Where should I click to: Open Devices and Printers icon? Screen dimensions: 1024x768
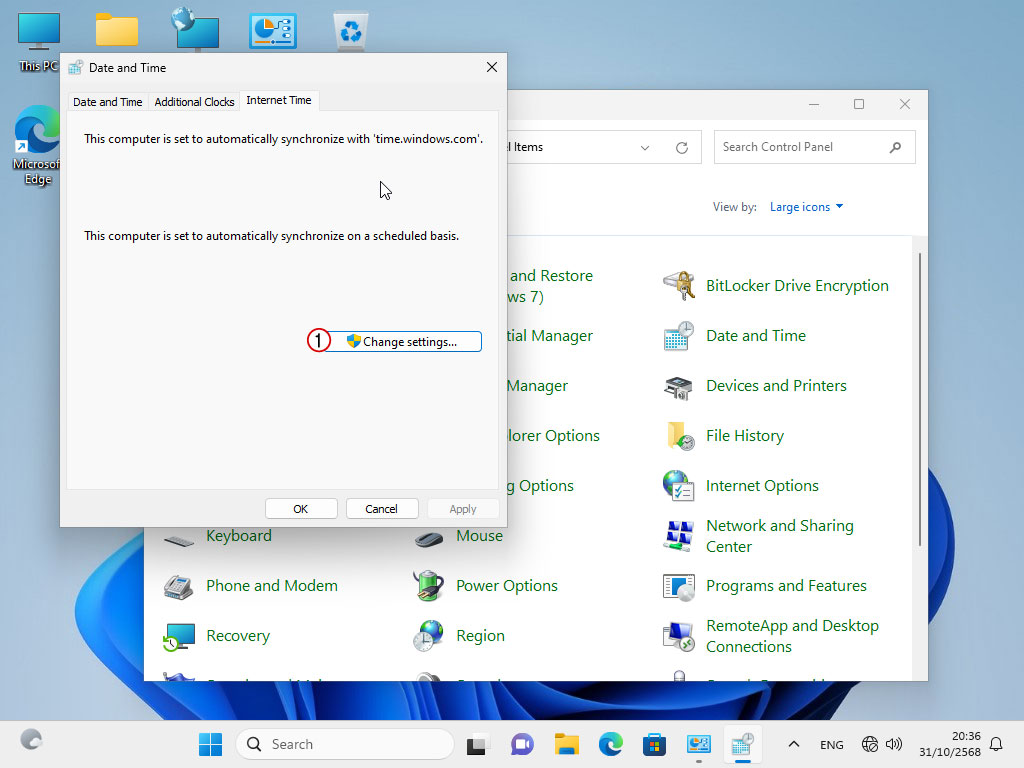click(x=679, y=386)
